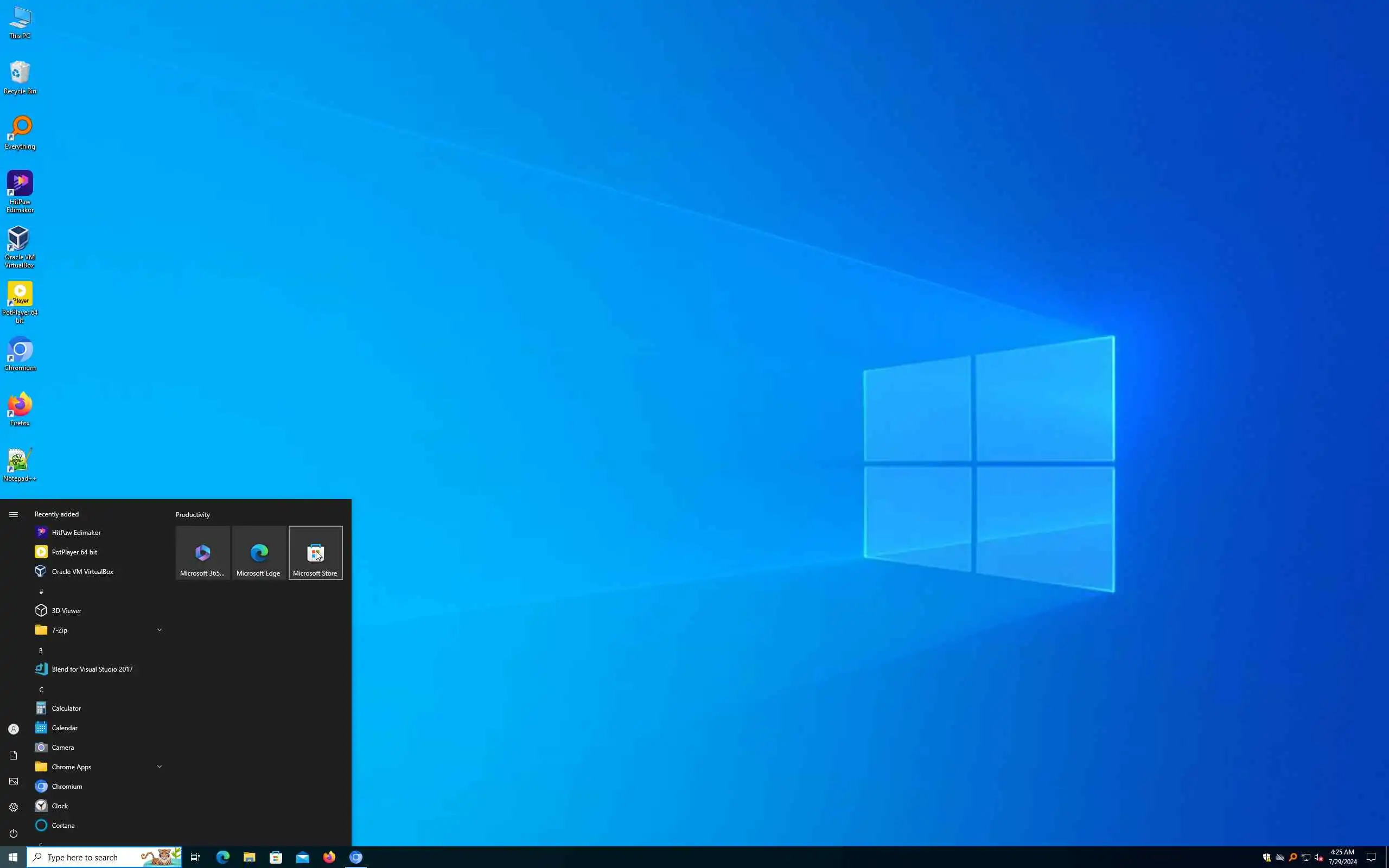Viewport: 1389px width, 868px height.
Task: Open the notification center icon
Action: (x=1371, y=857)
